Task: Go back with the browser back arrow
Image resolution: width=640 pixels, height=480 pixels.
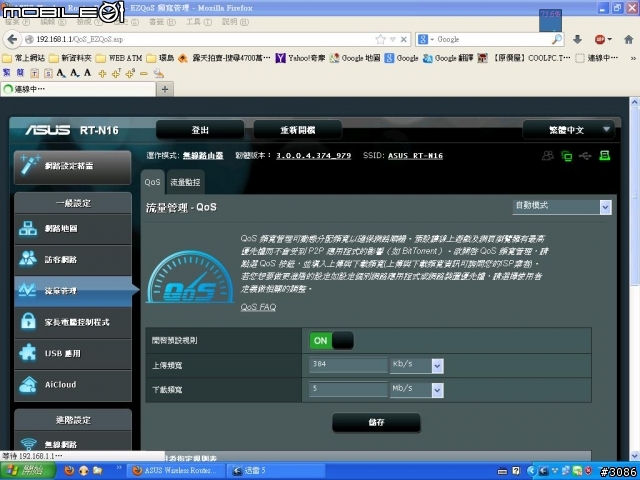Action: click(x=12, y=39)
